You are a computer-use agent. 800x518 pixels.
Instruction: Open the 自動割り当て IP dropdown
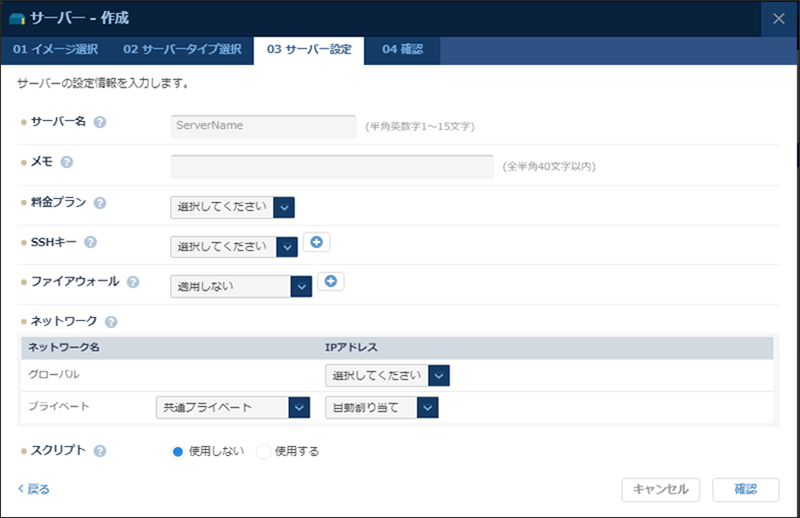pyautogui.click(x=382, y=407)
